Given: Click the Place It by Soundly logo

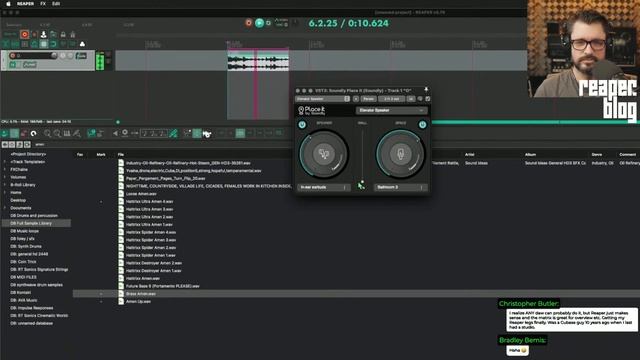Looking at the screenshot, I should 312,110.
